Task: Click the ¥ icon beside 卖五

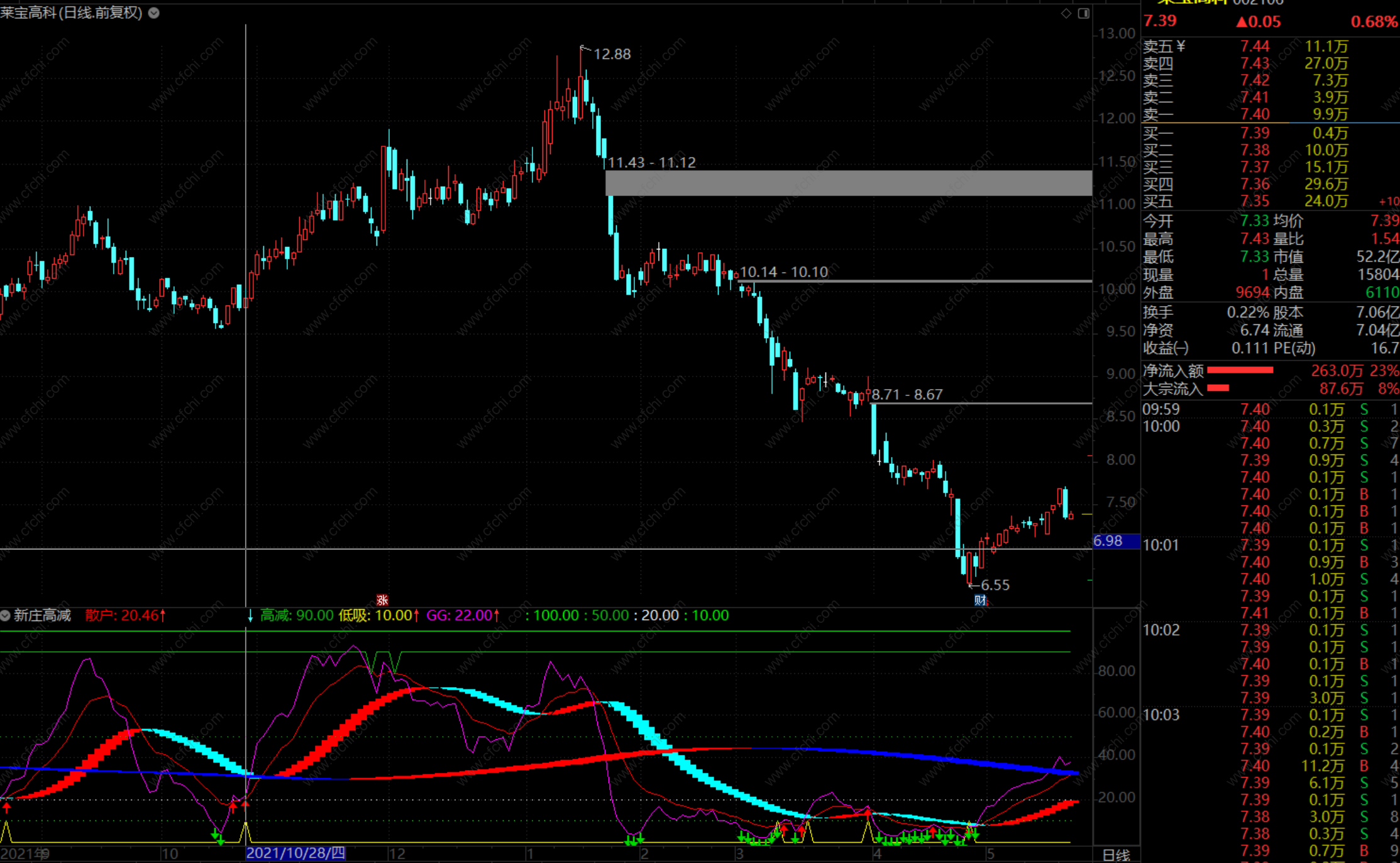Action: click(1180, 46)
